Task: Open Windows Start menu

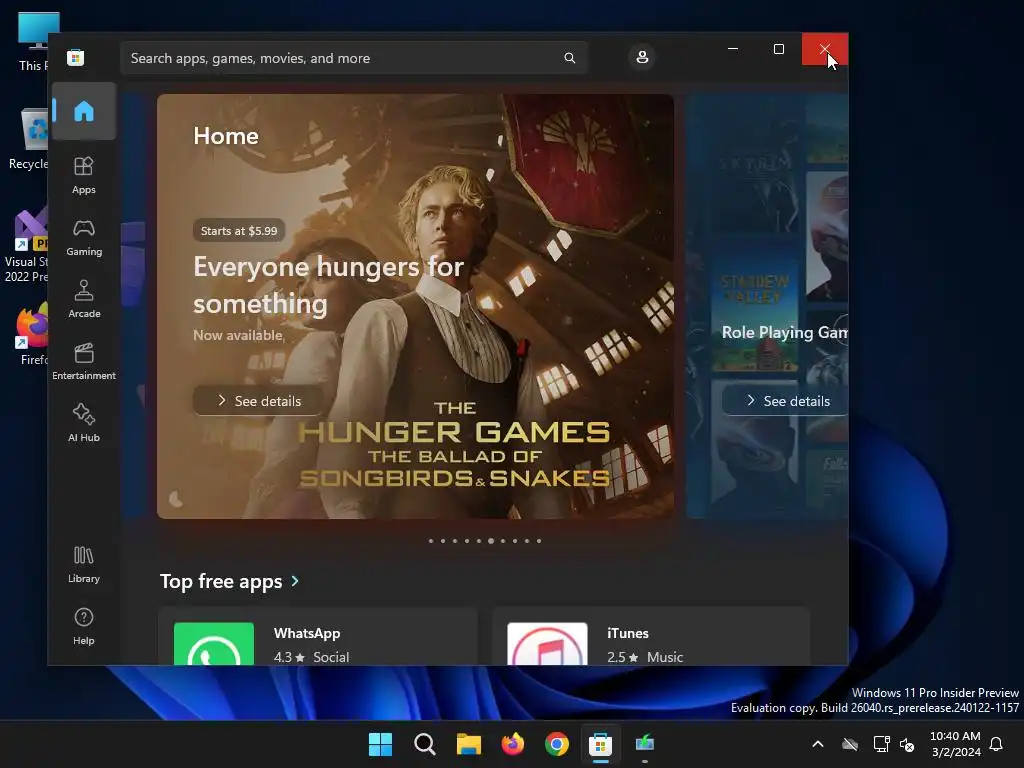Action: pos(380,744)
